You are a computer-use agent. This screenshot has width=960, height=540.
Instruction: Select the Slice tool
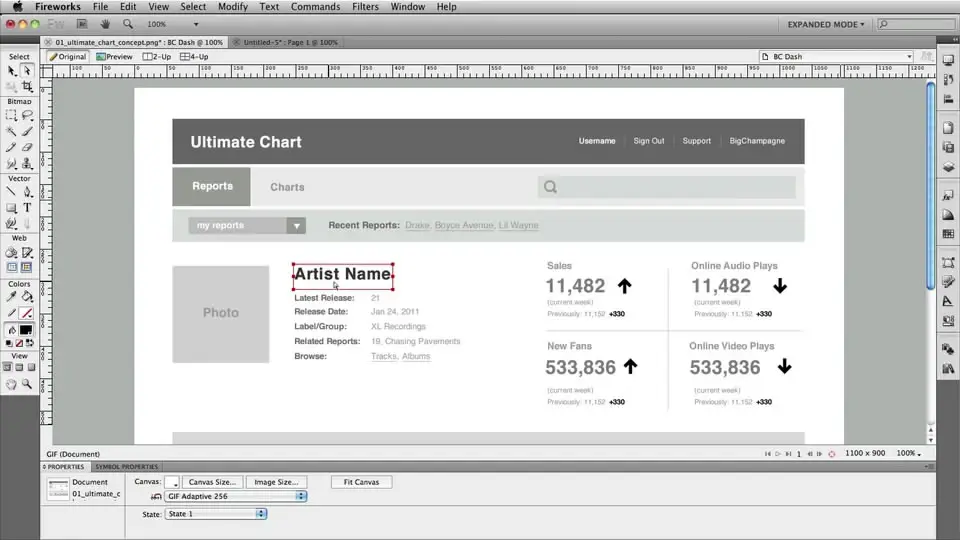point(27,252)
